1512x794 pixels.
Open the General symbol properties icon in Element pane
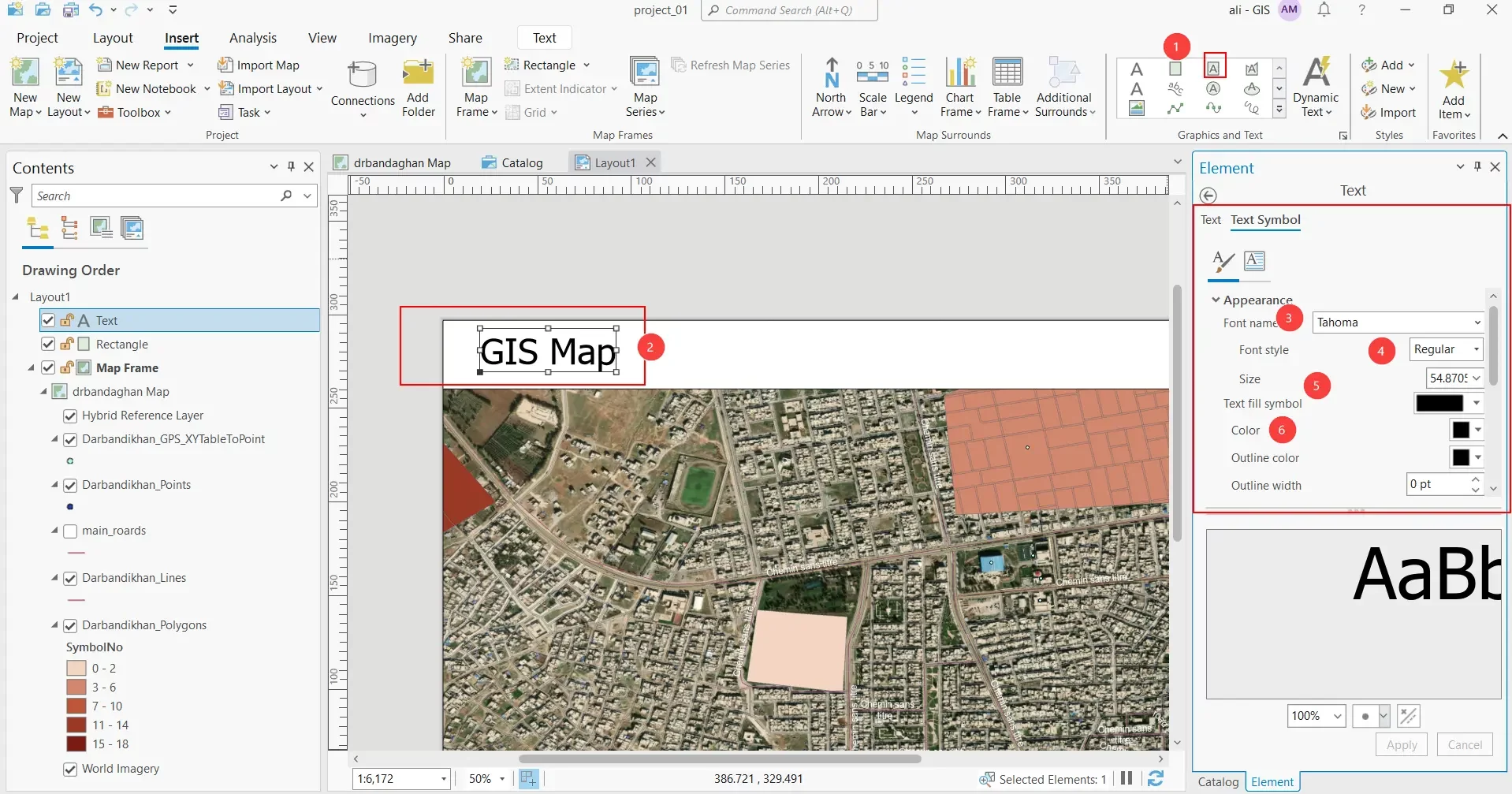pos(1223,261)
